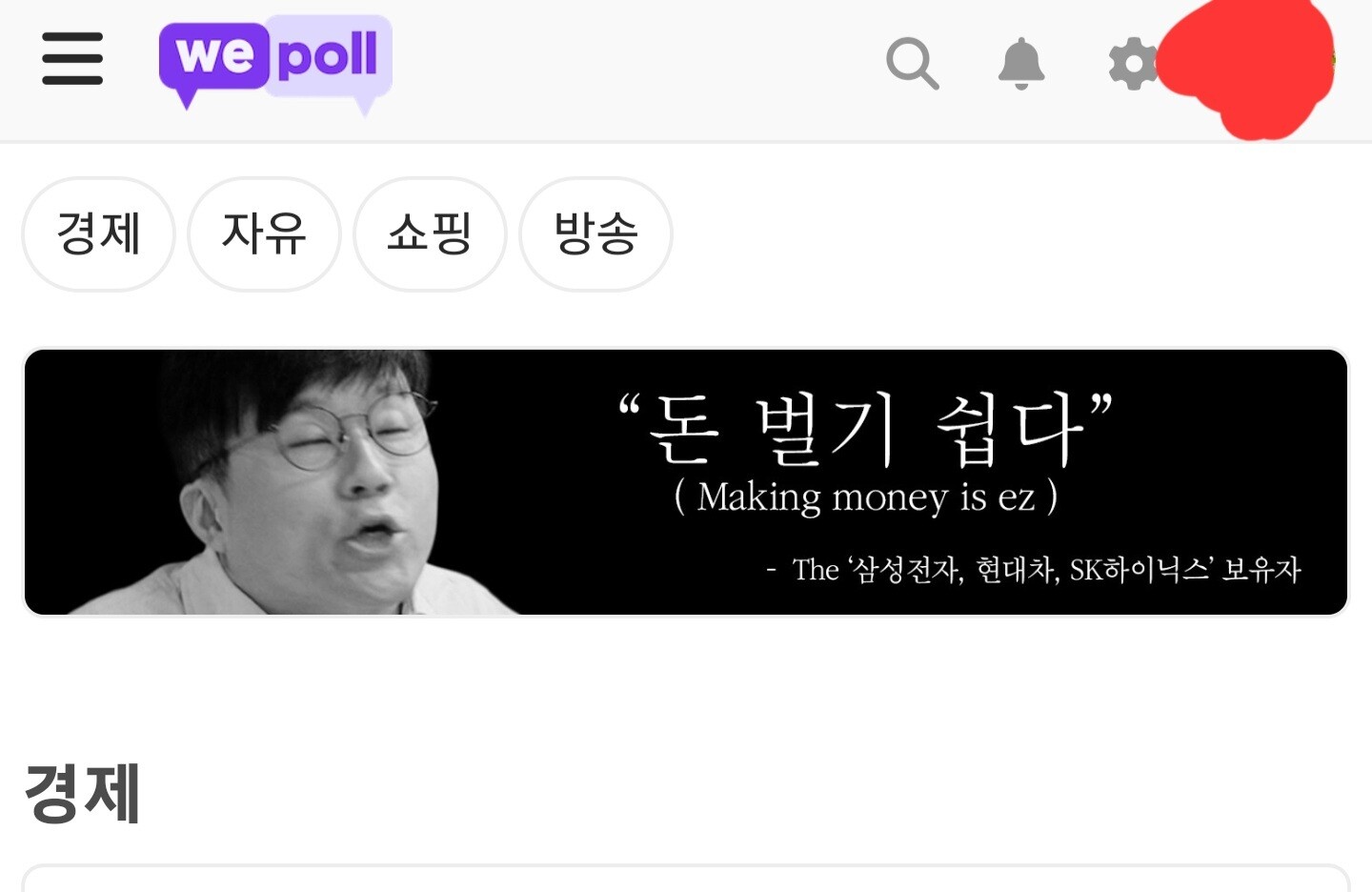Click the "보유자" word in the banner
The image size is (1372, 892).
[x=1261, y=570]
